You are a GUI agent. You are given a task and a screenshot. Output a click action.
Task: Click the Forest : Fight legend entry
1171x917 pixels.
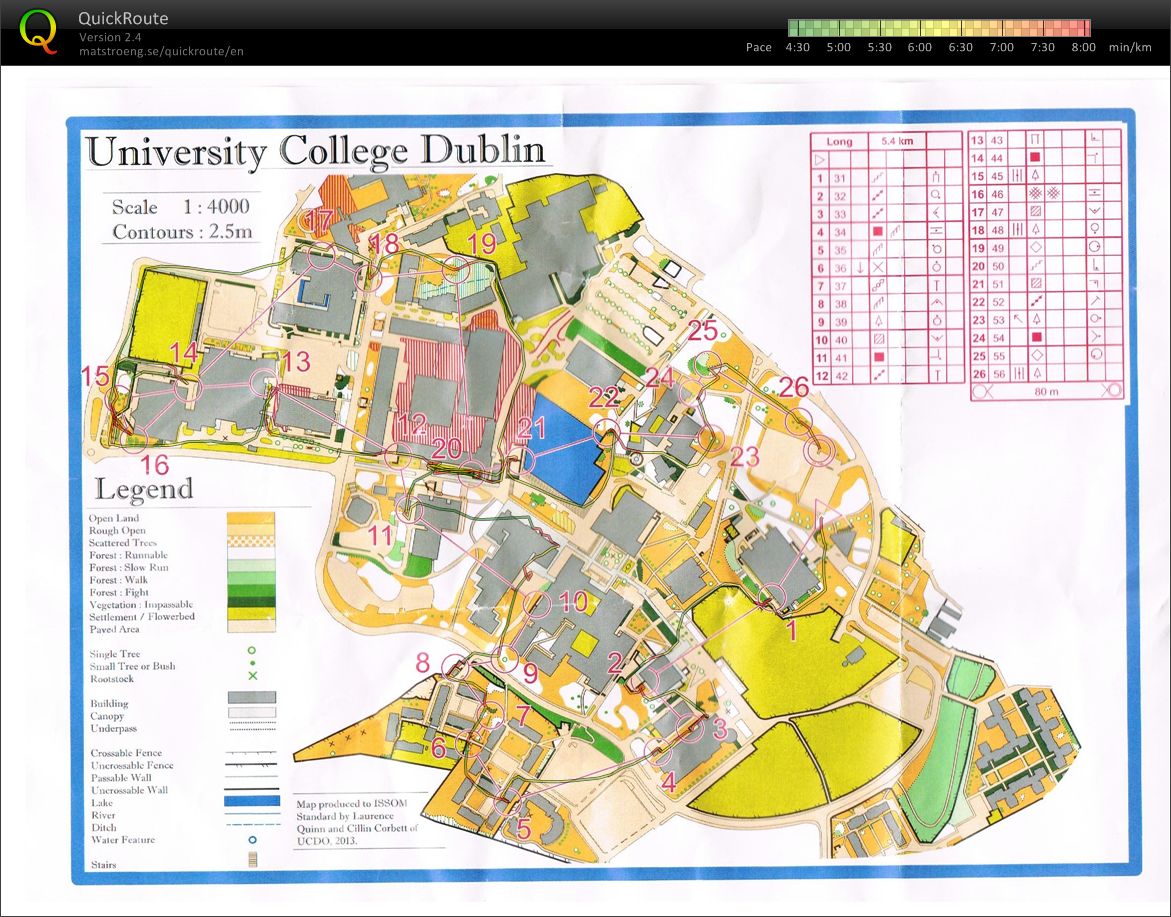coord(120,592)
